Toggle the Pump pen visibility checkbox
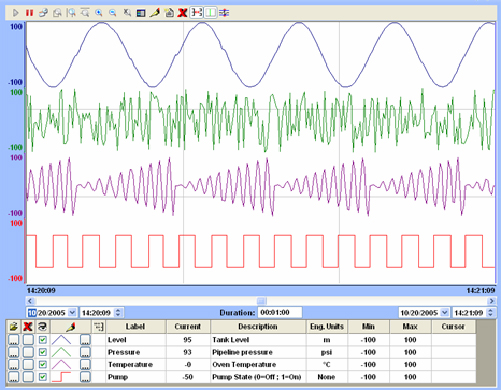501x390 pixels. click(42, 377)
